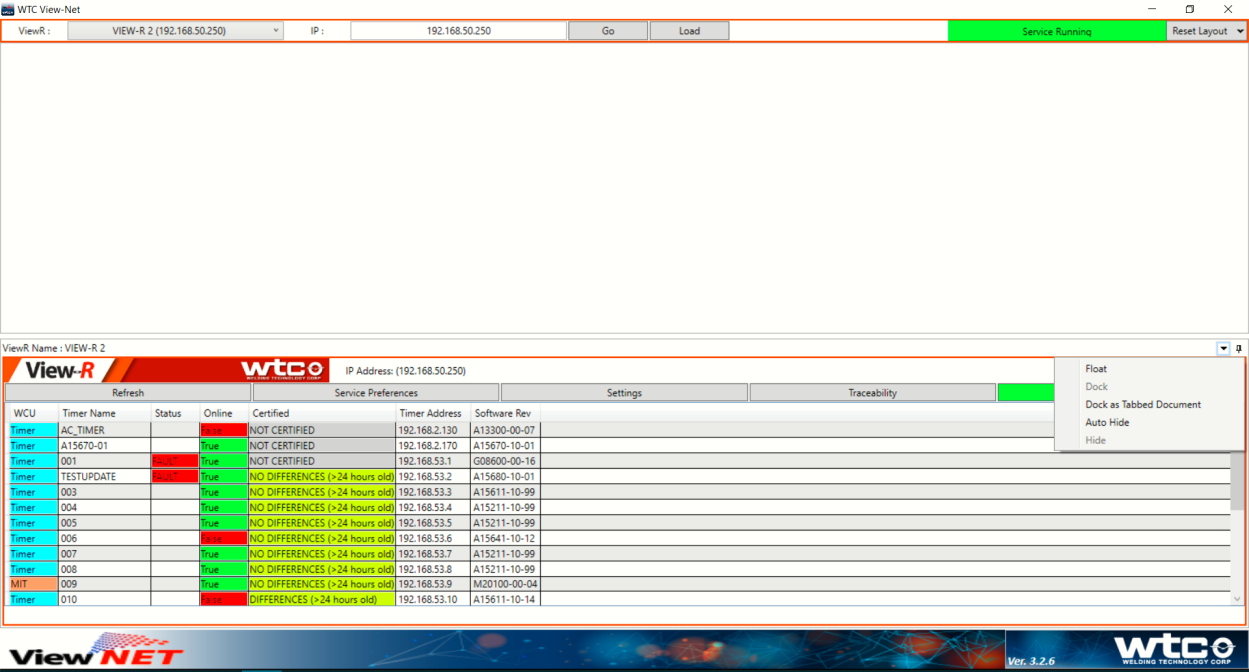Click the FAULT status cell for timer 001

click(175, 461)
